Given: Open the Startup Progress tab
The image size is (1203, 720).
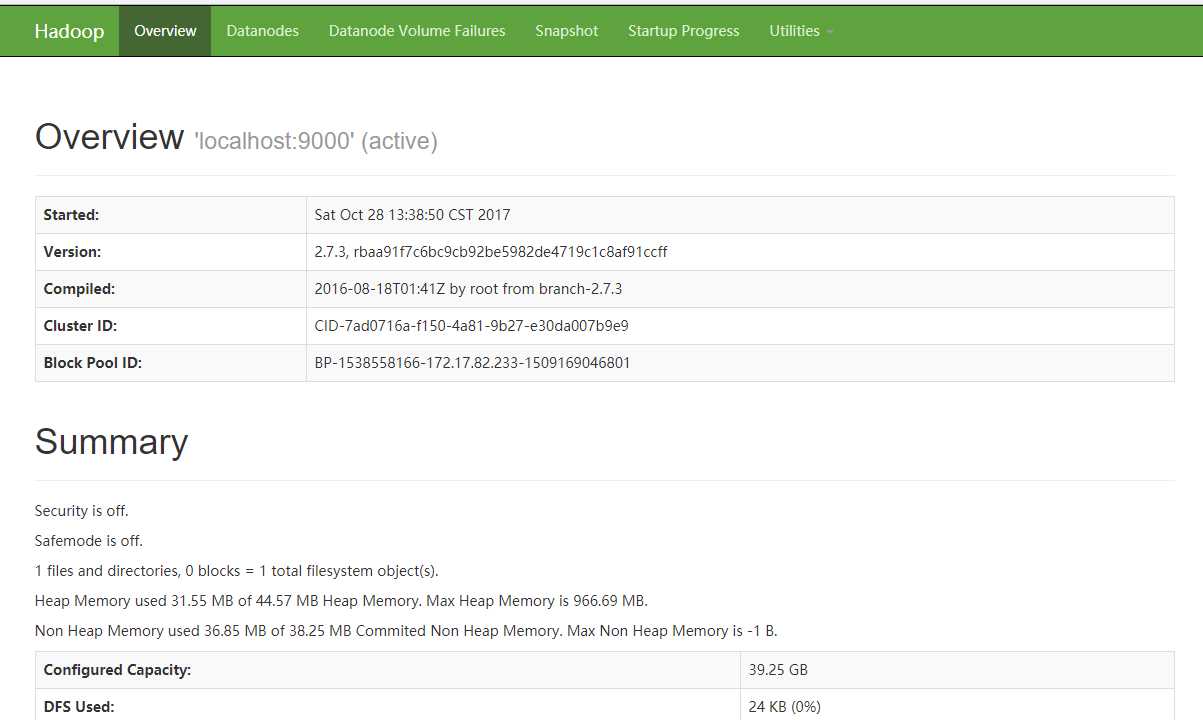Looking at the screenshot, I should (x=684, y=31).
